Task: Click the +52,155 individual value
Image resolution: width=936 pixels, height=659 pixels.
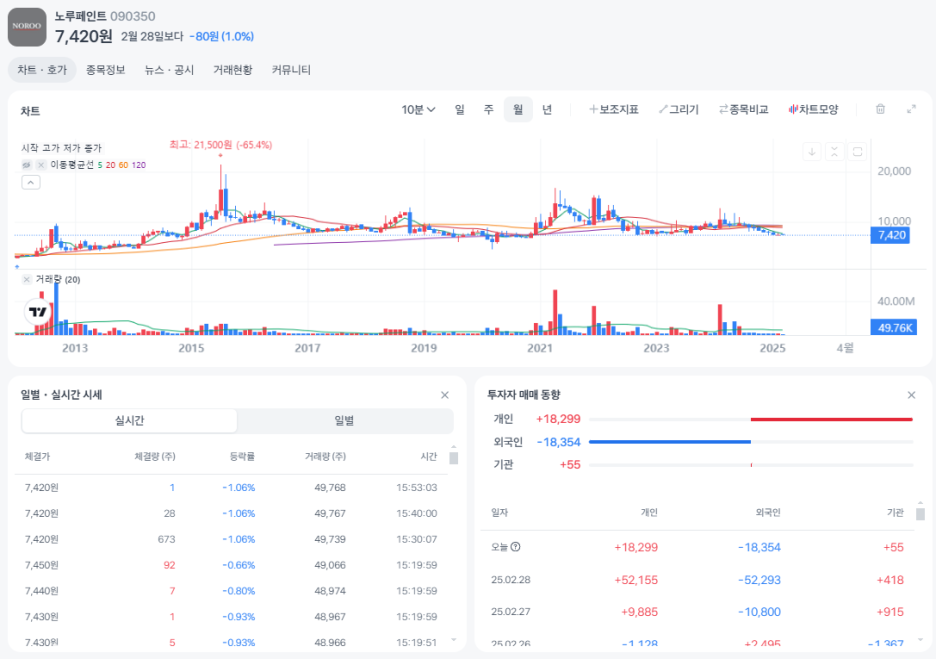Action: [x=636, y=580]
